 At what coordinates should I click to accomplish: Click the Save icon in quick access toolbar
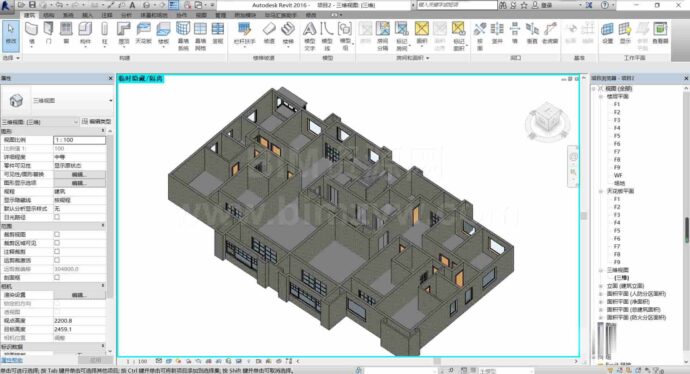(x=33, y=5)
